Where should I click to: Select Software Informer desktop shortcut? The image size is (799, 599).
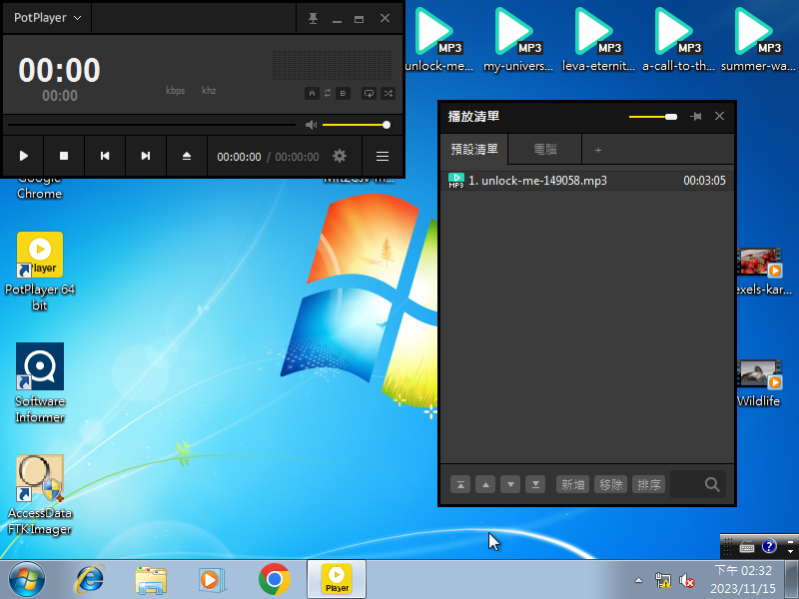40,383
